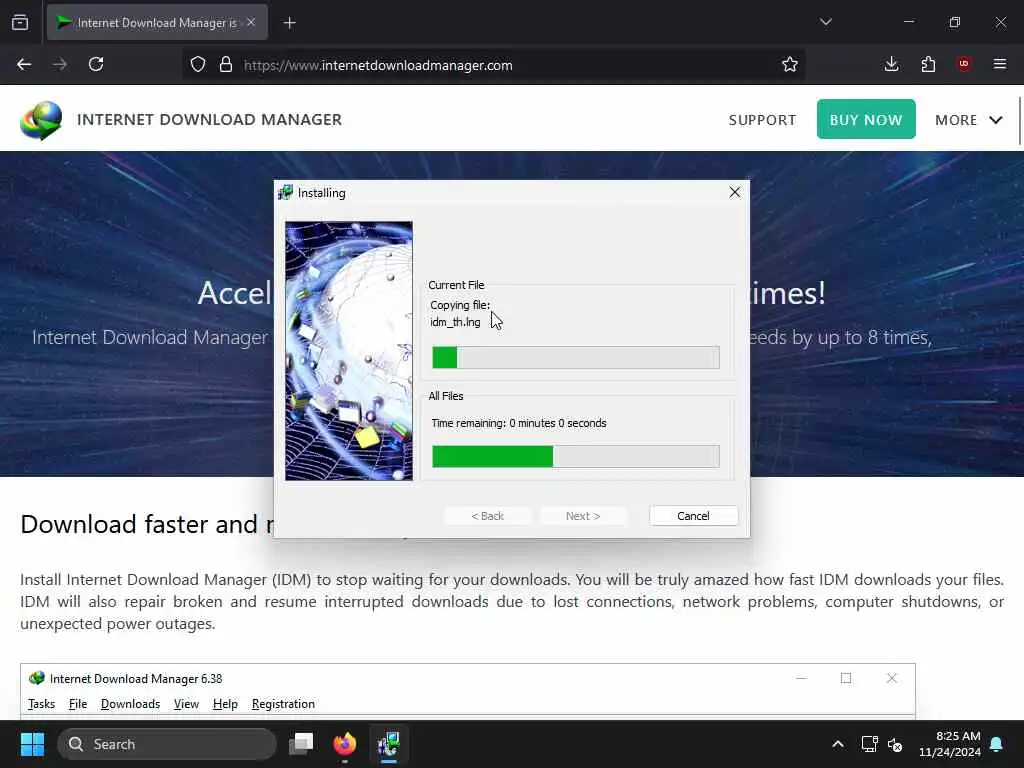Reload the page with the refresh icon
Viewport: 1024px width, 768px height.
(96, 65)
